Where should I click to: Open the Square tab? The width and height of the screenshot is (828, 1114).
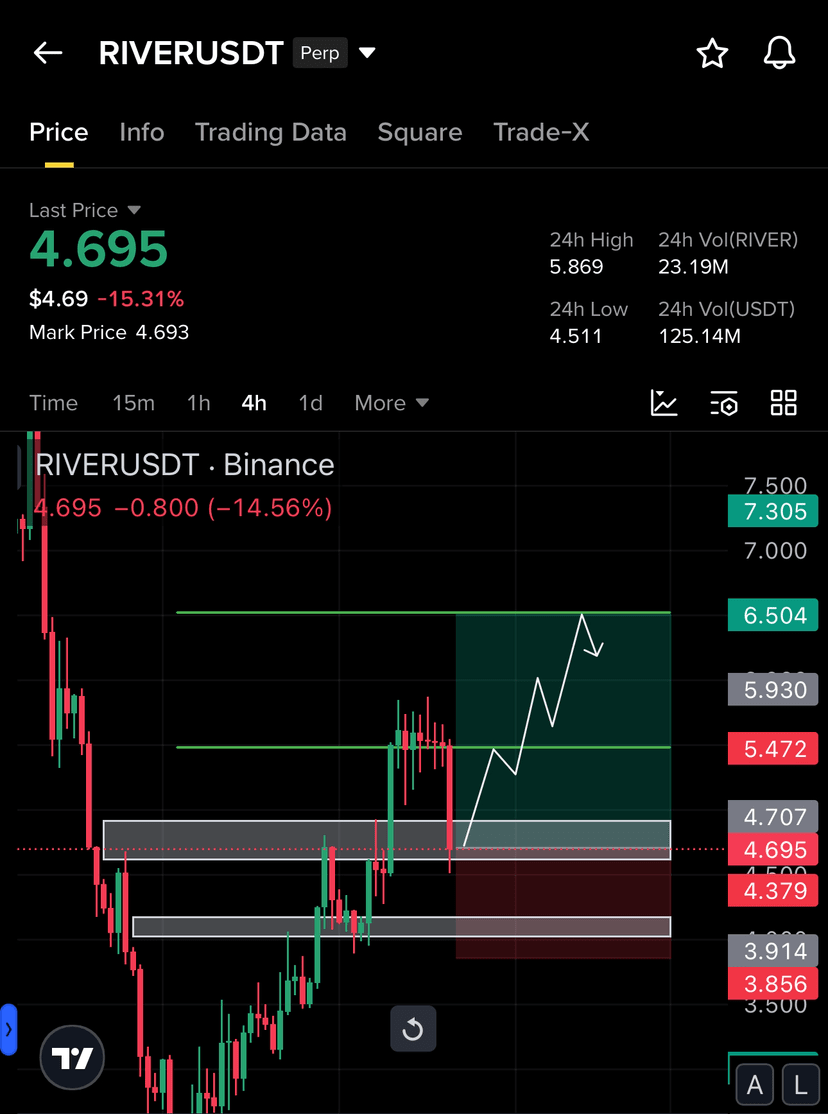(x=420, y=132)
